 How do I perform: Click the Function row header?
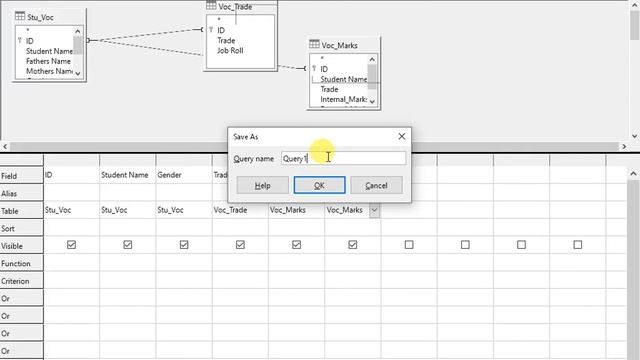click(22, 264)
